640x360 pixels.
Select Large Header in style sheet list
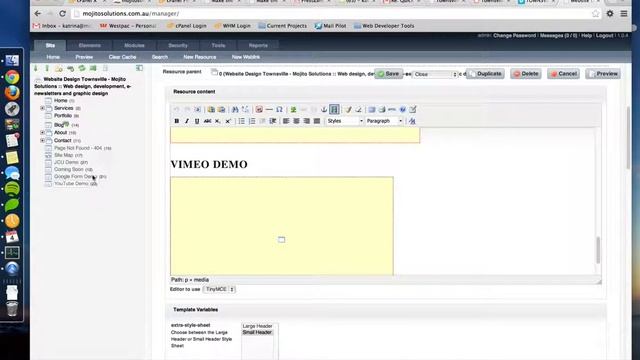tap(257, 326)
